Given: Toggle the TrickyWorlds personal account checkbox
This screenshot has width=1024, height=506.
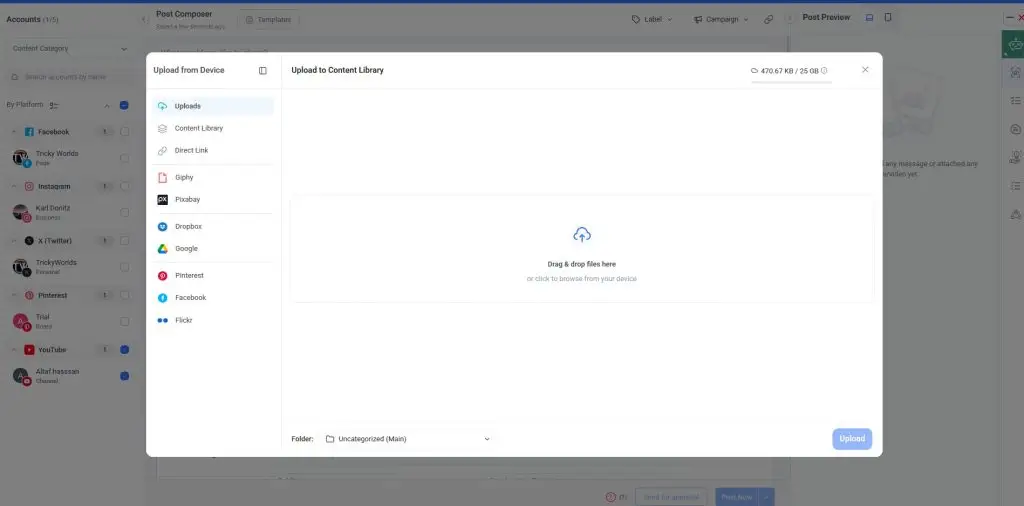Looking at the screenshot, I should pos(124,267).
